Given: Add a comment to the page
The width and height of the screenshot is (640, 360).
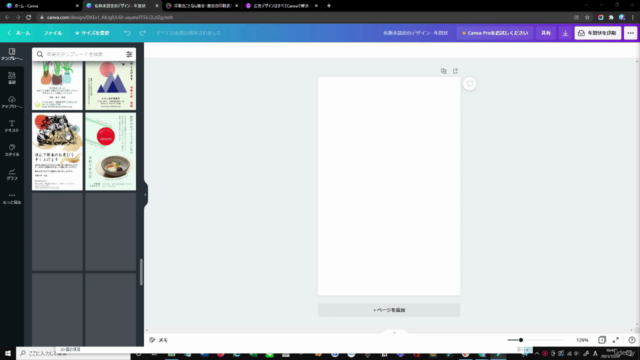Looking at the screenshot, I should (469, 84).
